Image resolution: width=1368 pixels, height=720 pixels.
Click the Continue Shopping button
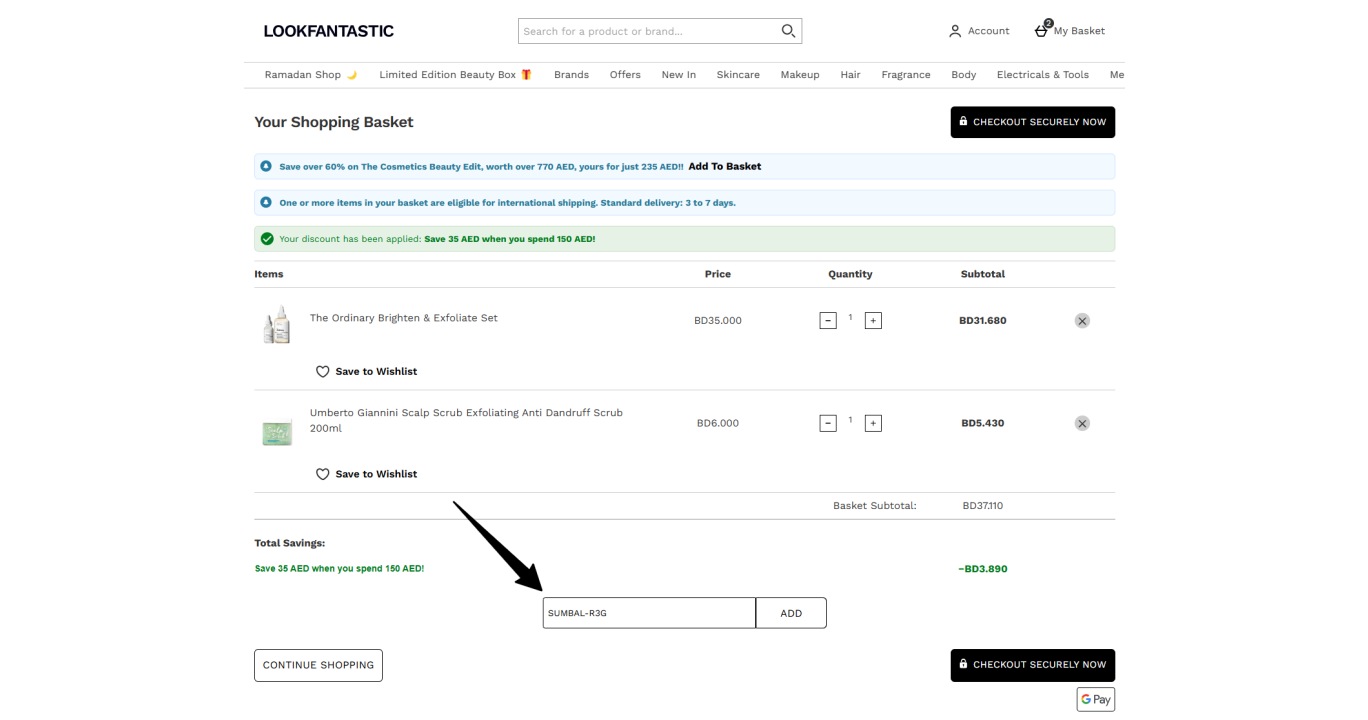click(318, 666)
